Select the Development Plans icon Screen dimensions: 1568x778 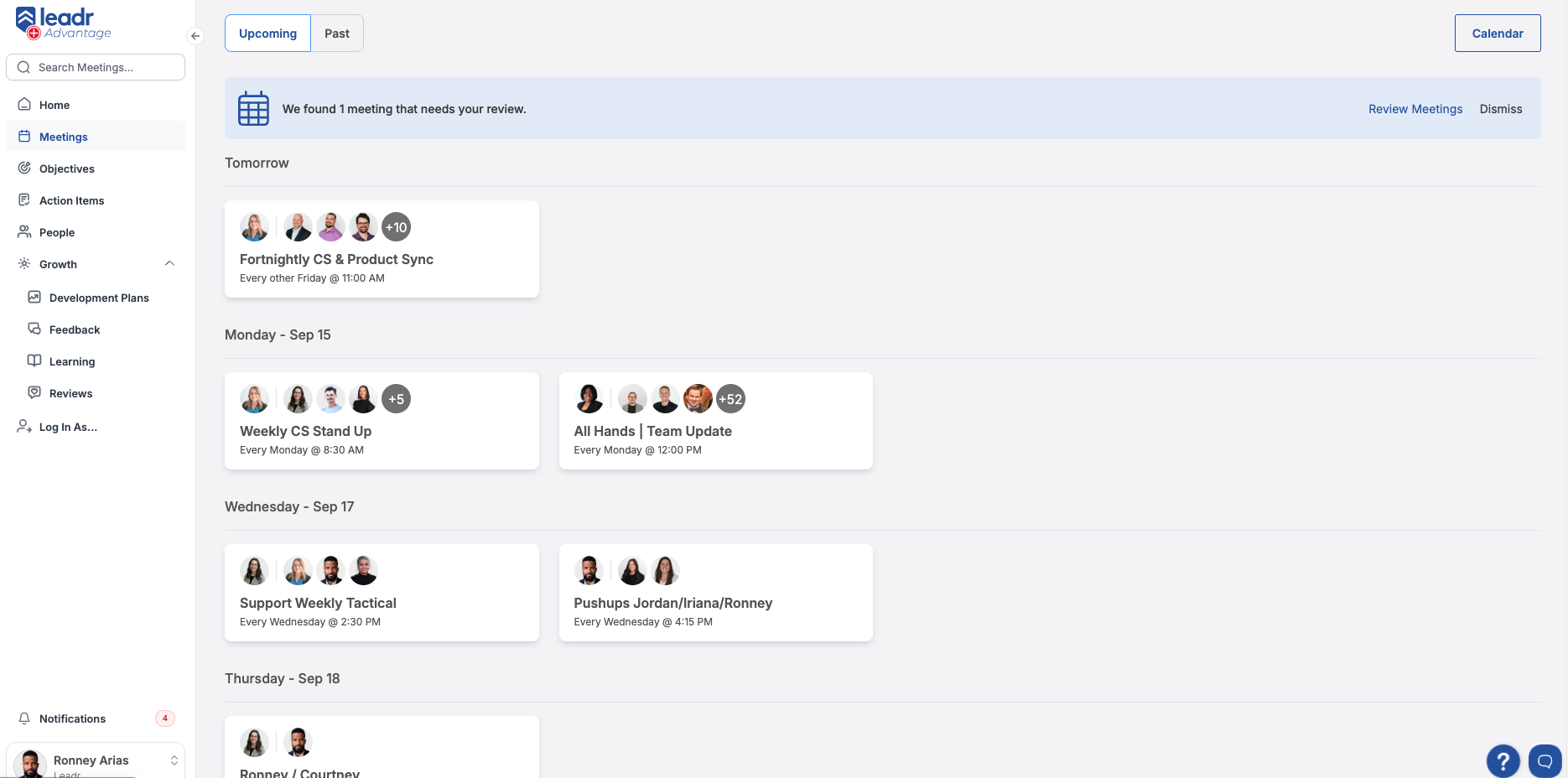34,297
